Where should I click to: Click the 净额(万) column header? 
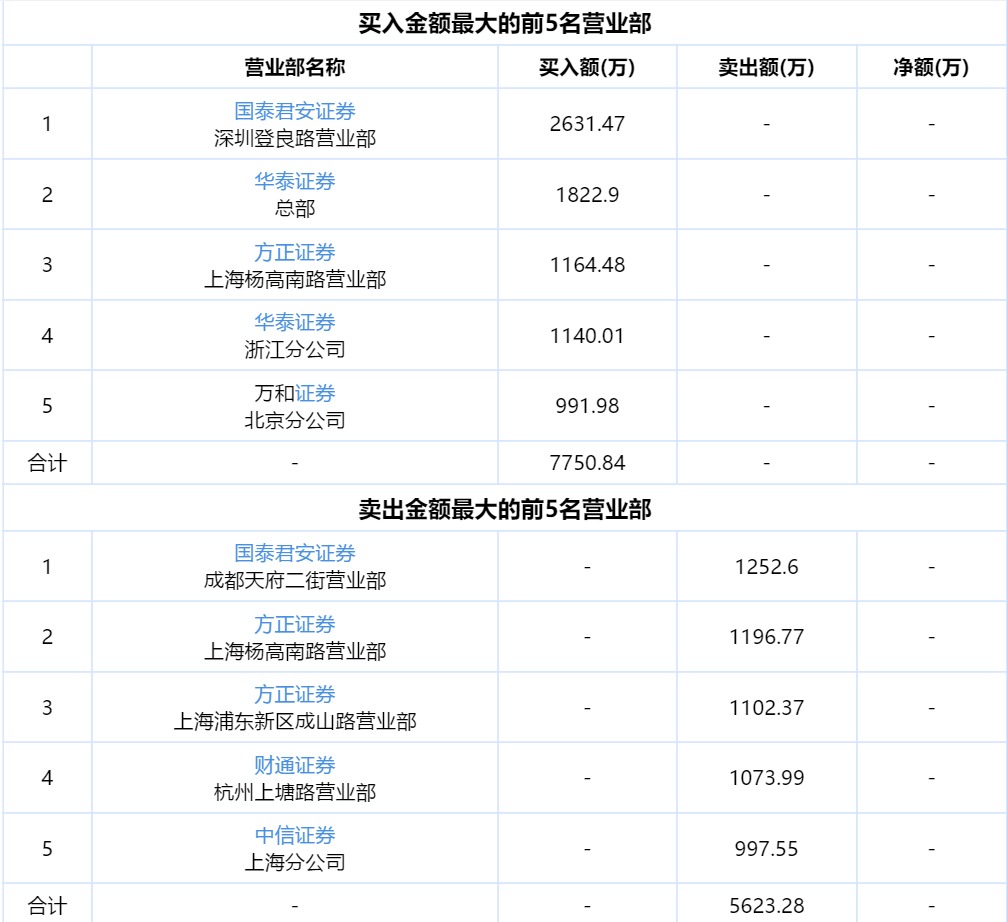tap(929, 70)
